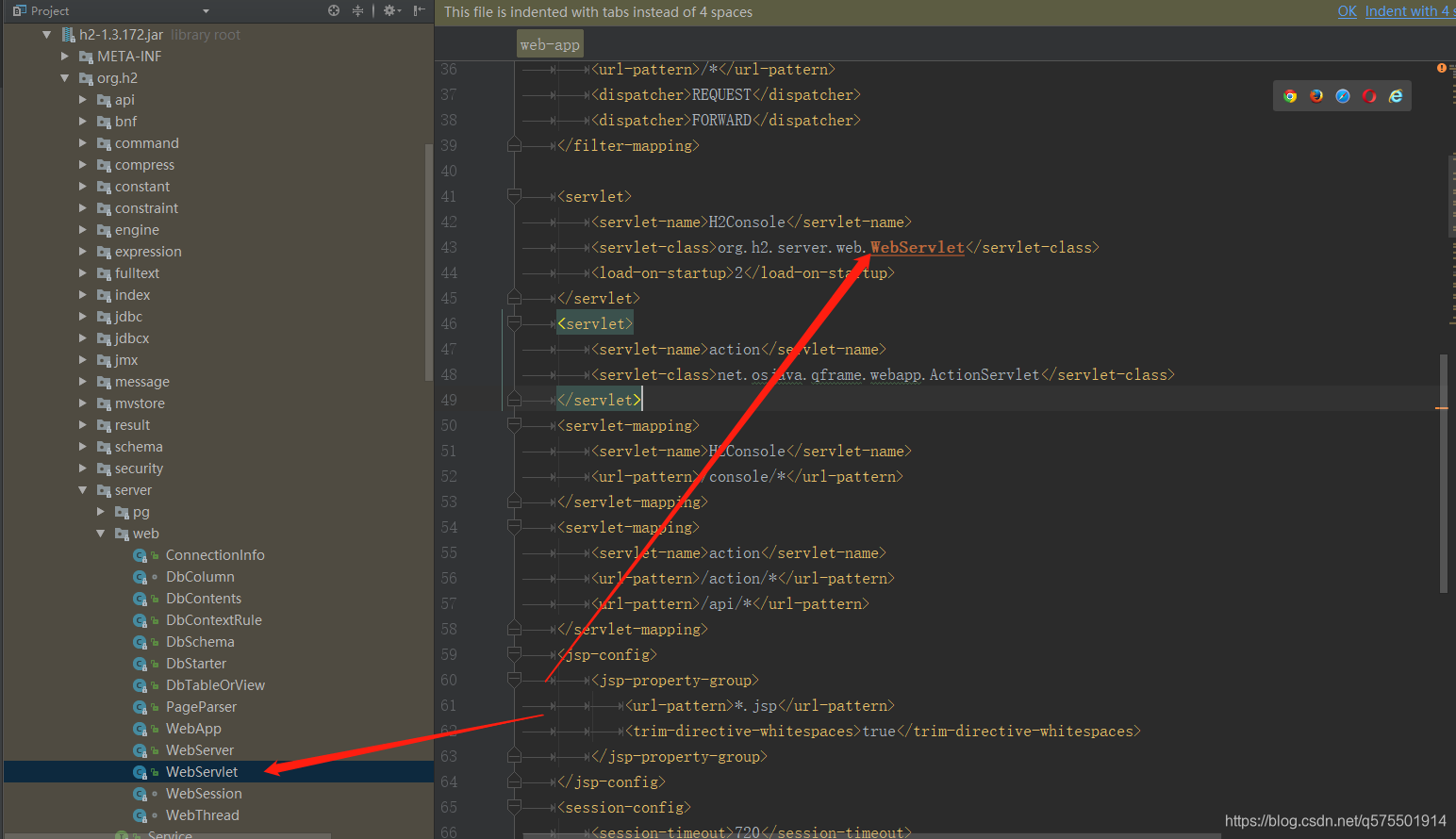Expand the jdbc package
Viewport: 1456px width, 839px height.
click(82, 317)
